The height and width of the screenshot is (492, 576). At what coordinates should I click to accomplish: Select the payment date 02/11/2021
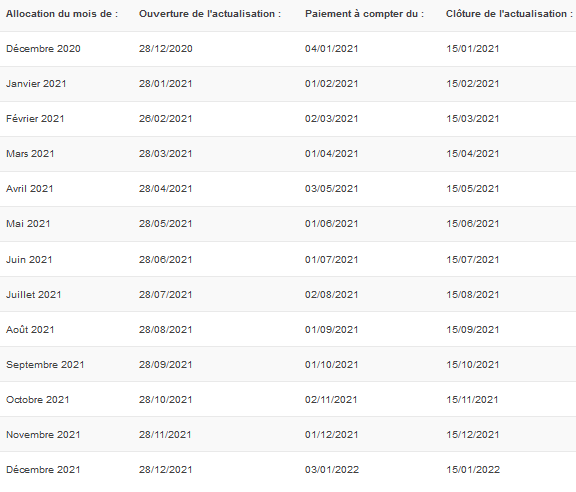click(331, 400)
